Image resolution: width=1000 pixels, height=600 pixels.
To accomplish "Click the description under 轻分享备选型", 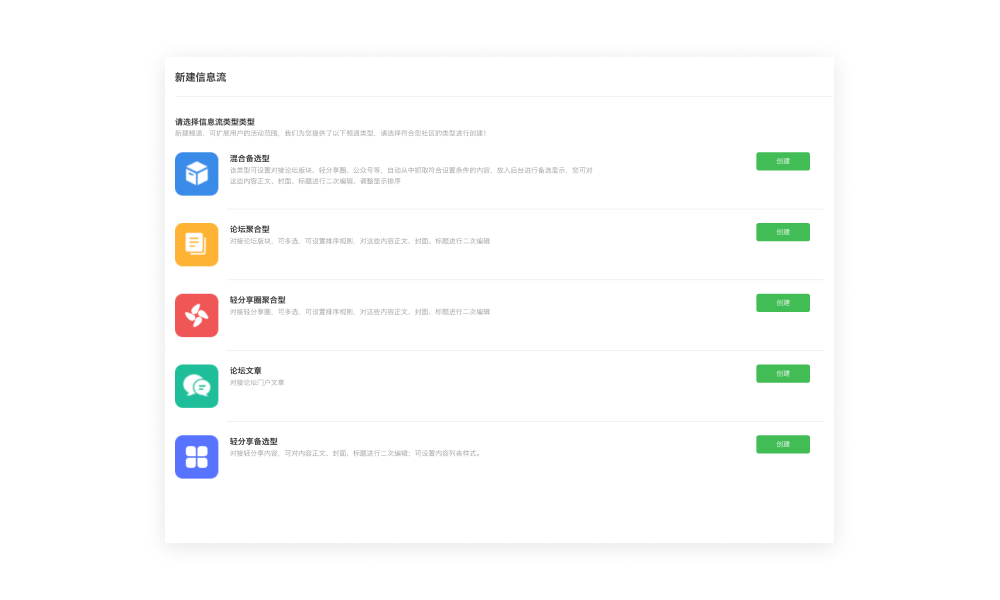I will (x=356, y=453).
